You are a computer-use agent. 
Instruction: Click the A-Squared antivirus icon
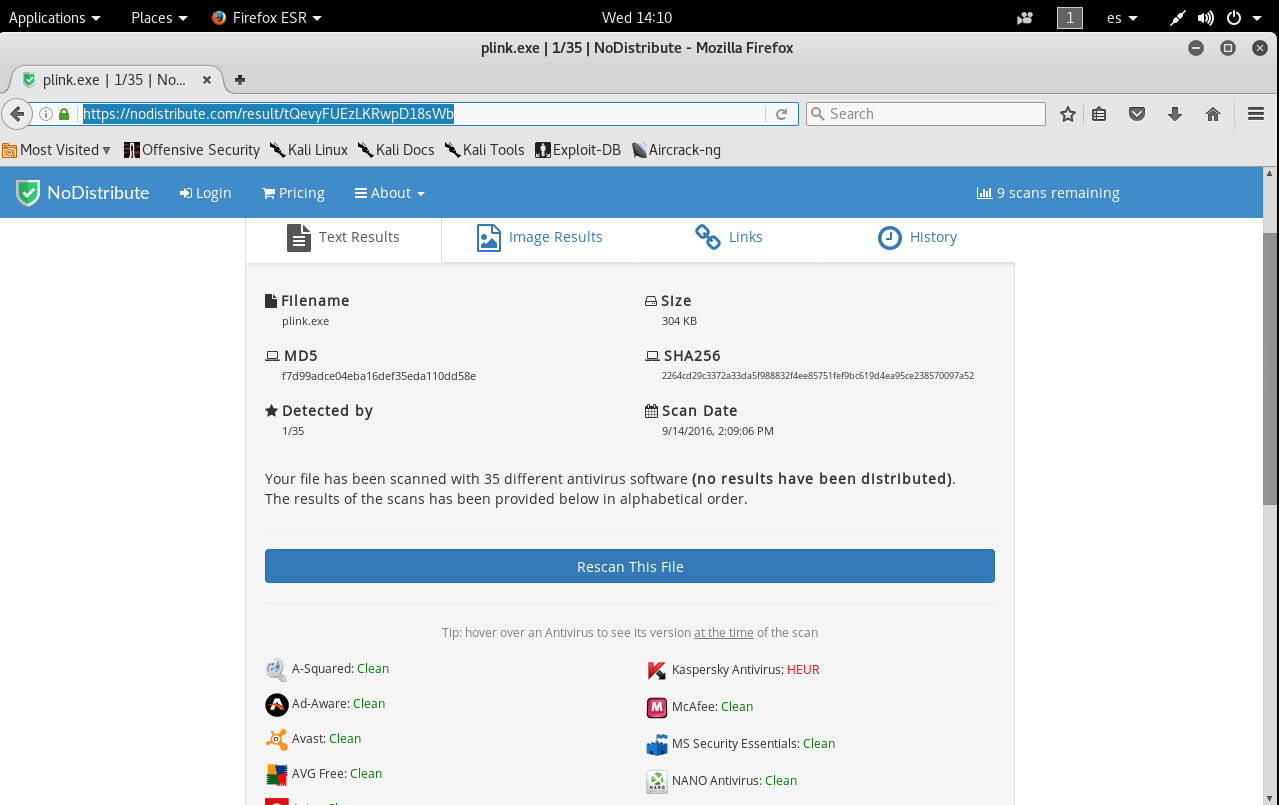[x=277, y=669]
